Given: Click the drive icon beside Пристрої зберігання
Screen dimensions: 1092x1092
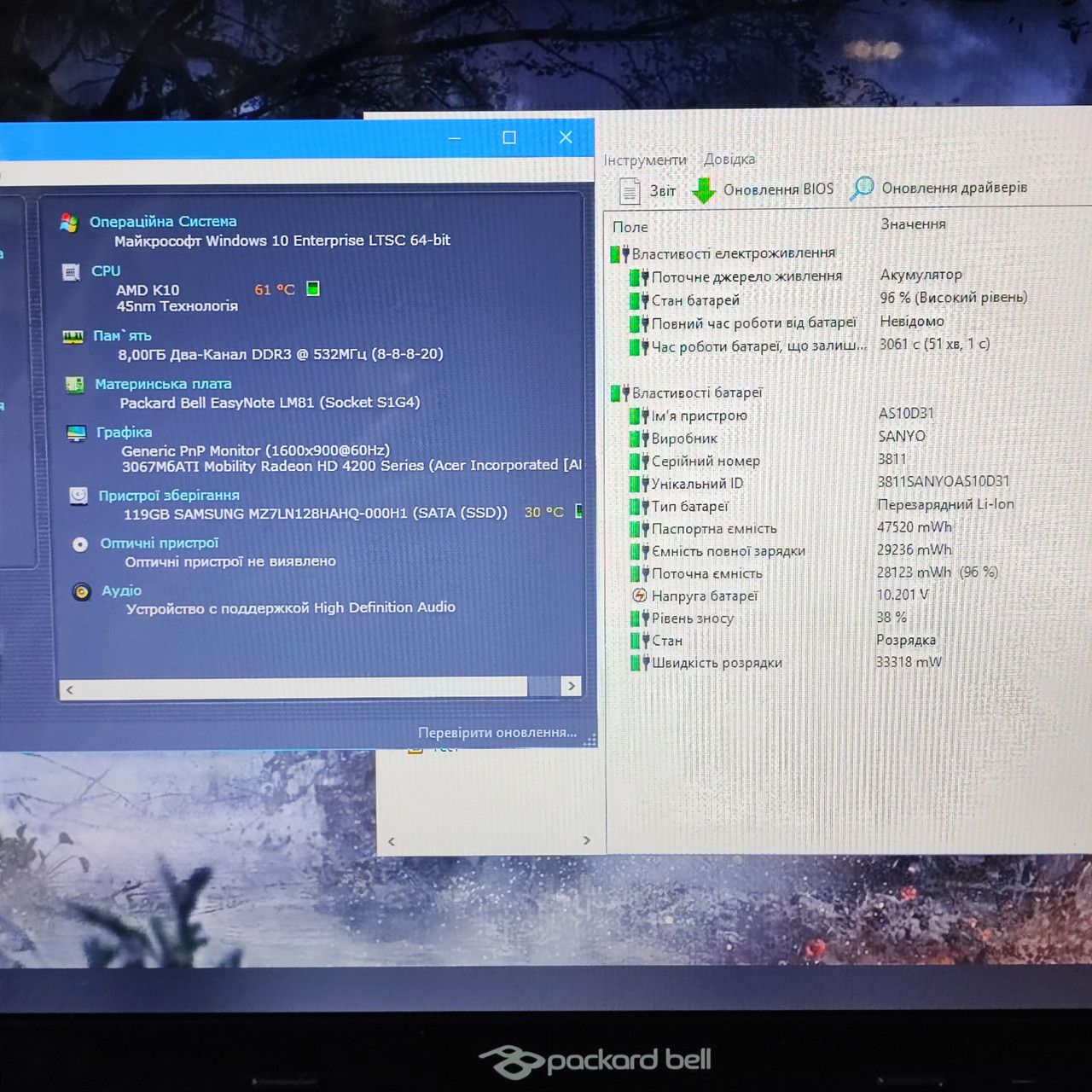Looking at the screenshot, I should tap(78, 496).
